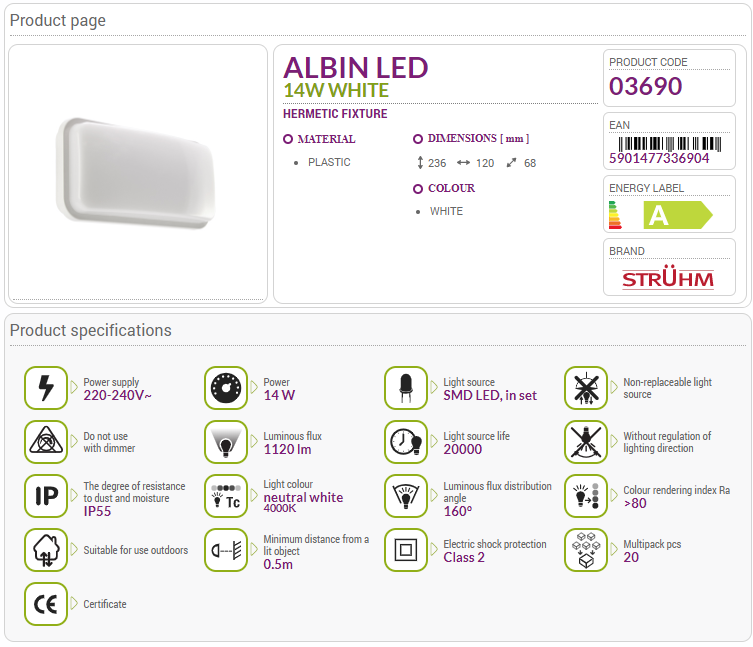Click the CE Certificate icon
Viewport: 753px width, 647px height.
coord(46,604)
